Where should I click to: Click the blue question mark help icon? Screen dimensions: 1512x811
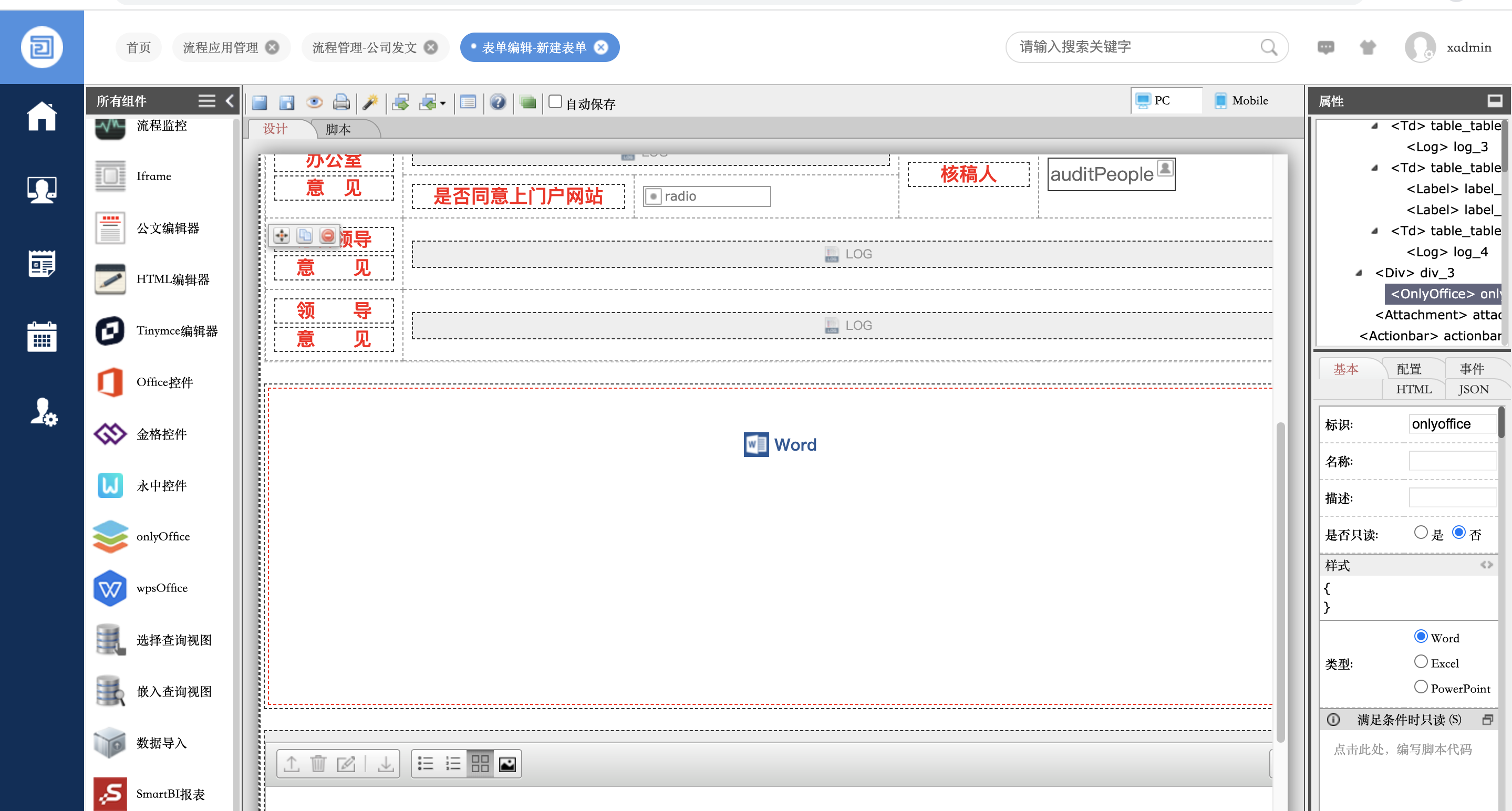point(498,103)
